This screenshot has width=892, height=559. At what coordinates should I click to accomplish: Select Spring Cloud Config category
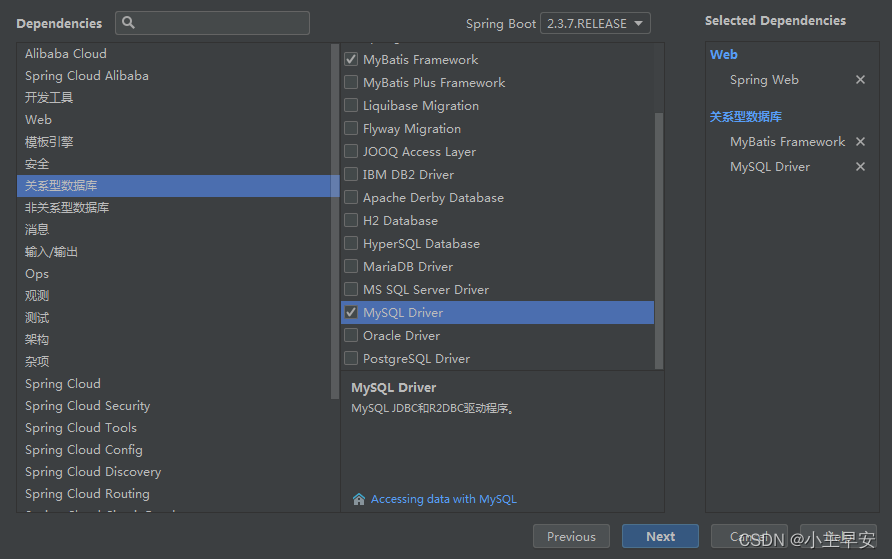(174, 450)
